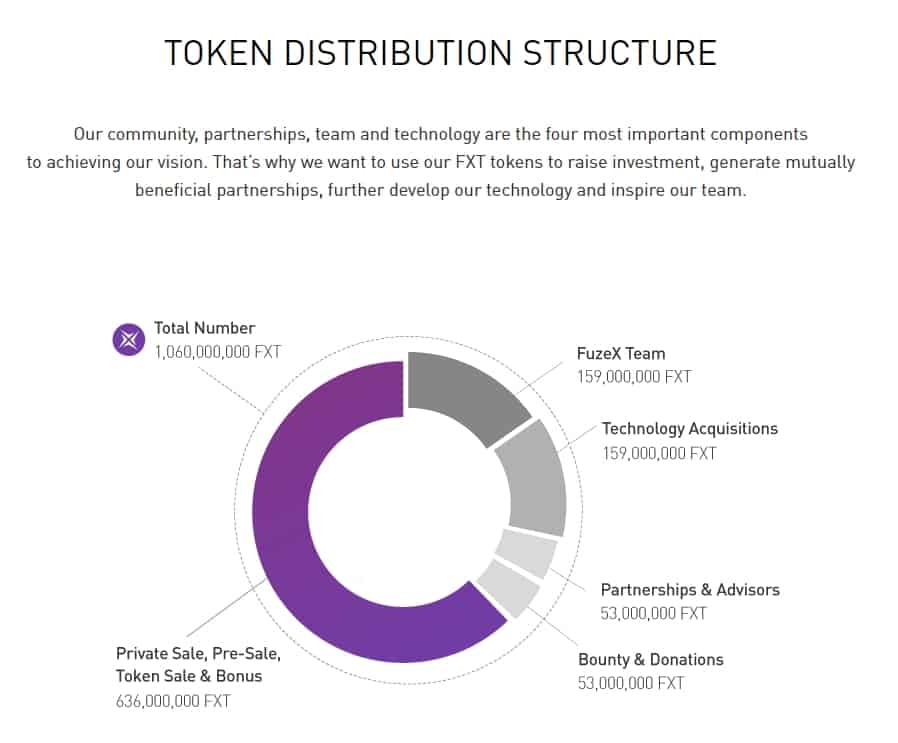Viewport: 898px width, 743px height.
Task: Click the "Technology Acquisitions" label
Action: click(689, 429)
